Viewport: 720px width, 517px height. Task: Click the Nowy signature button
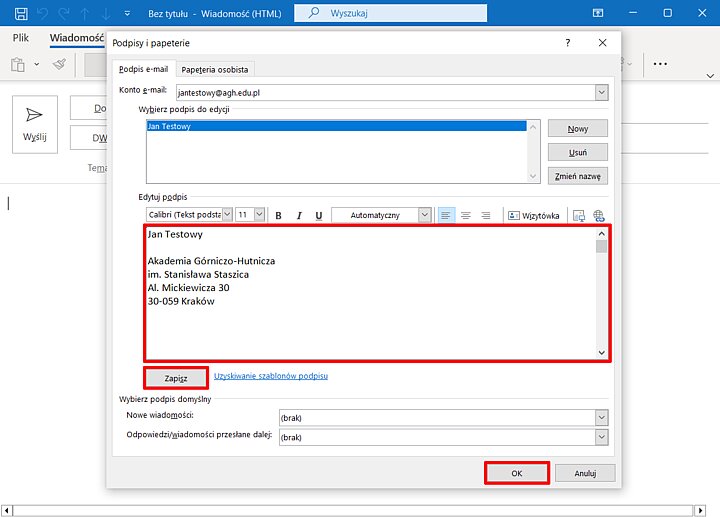[x=578, y=129]
